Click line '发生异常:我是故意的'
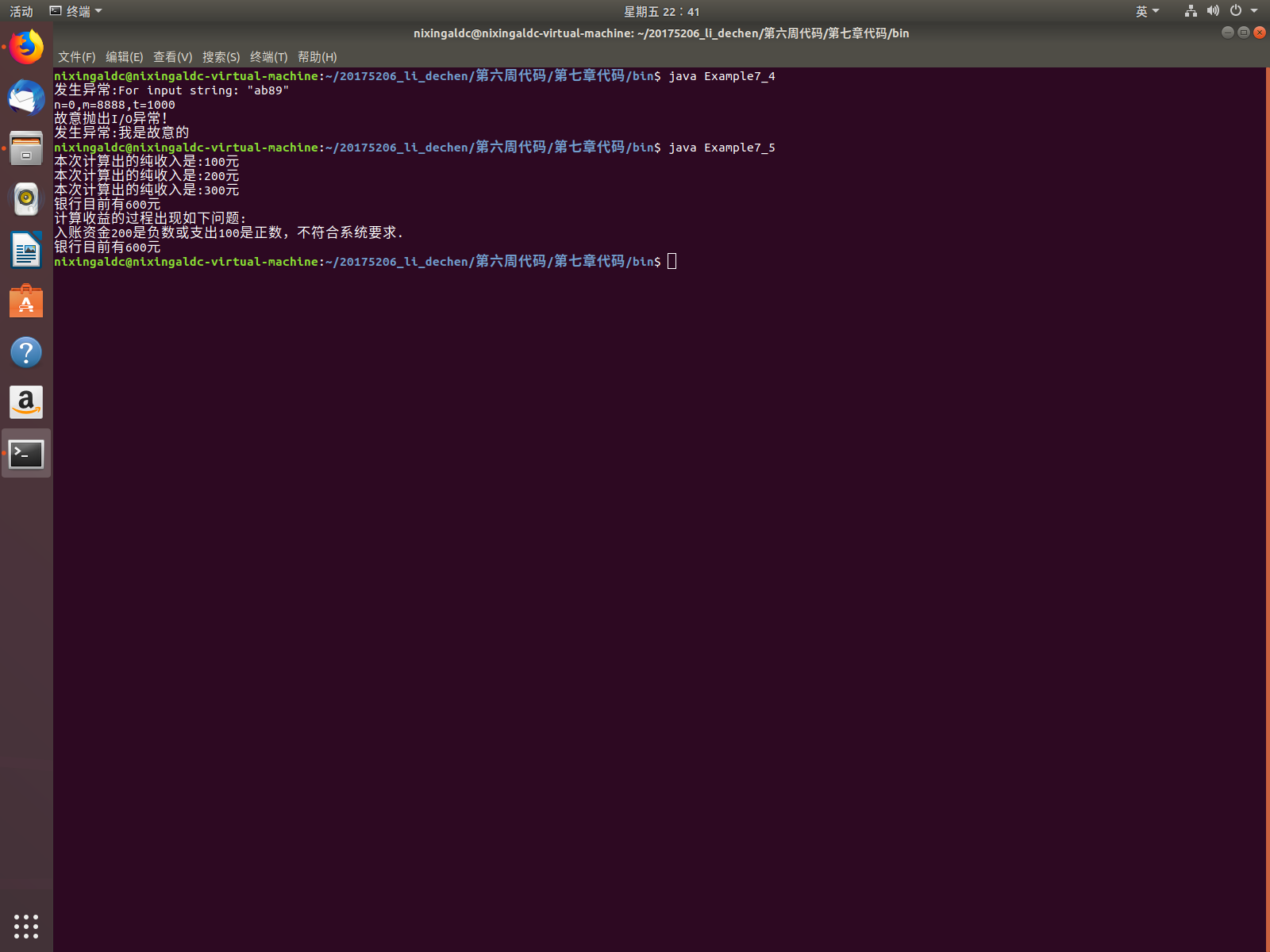1270x952 pixels. 121,133
